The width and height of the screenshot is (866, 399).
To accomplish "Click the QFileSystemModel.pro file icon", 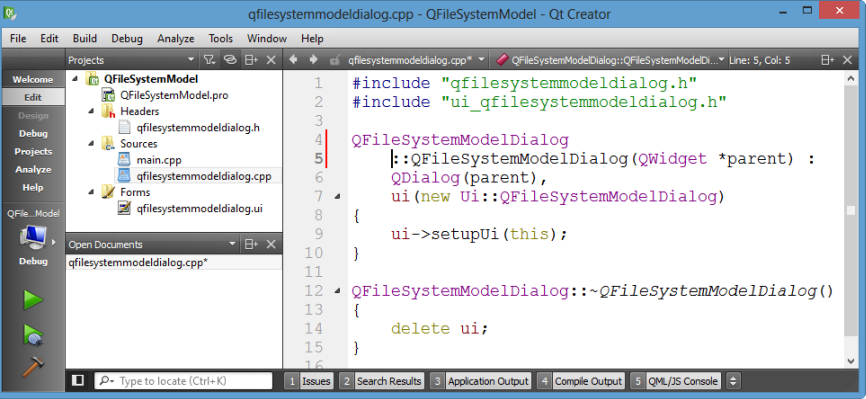I will [x=109, y=95].
